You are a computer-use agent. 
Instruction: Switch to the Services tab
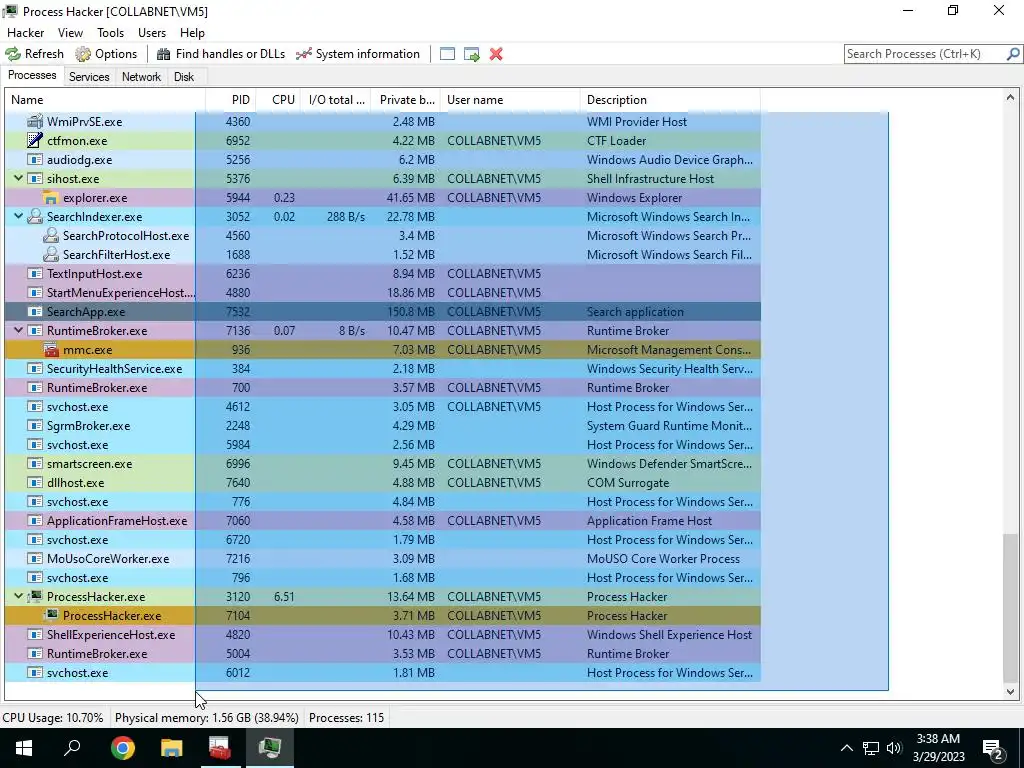(89, 76)
